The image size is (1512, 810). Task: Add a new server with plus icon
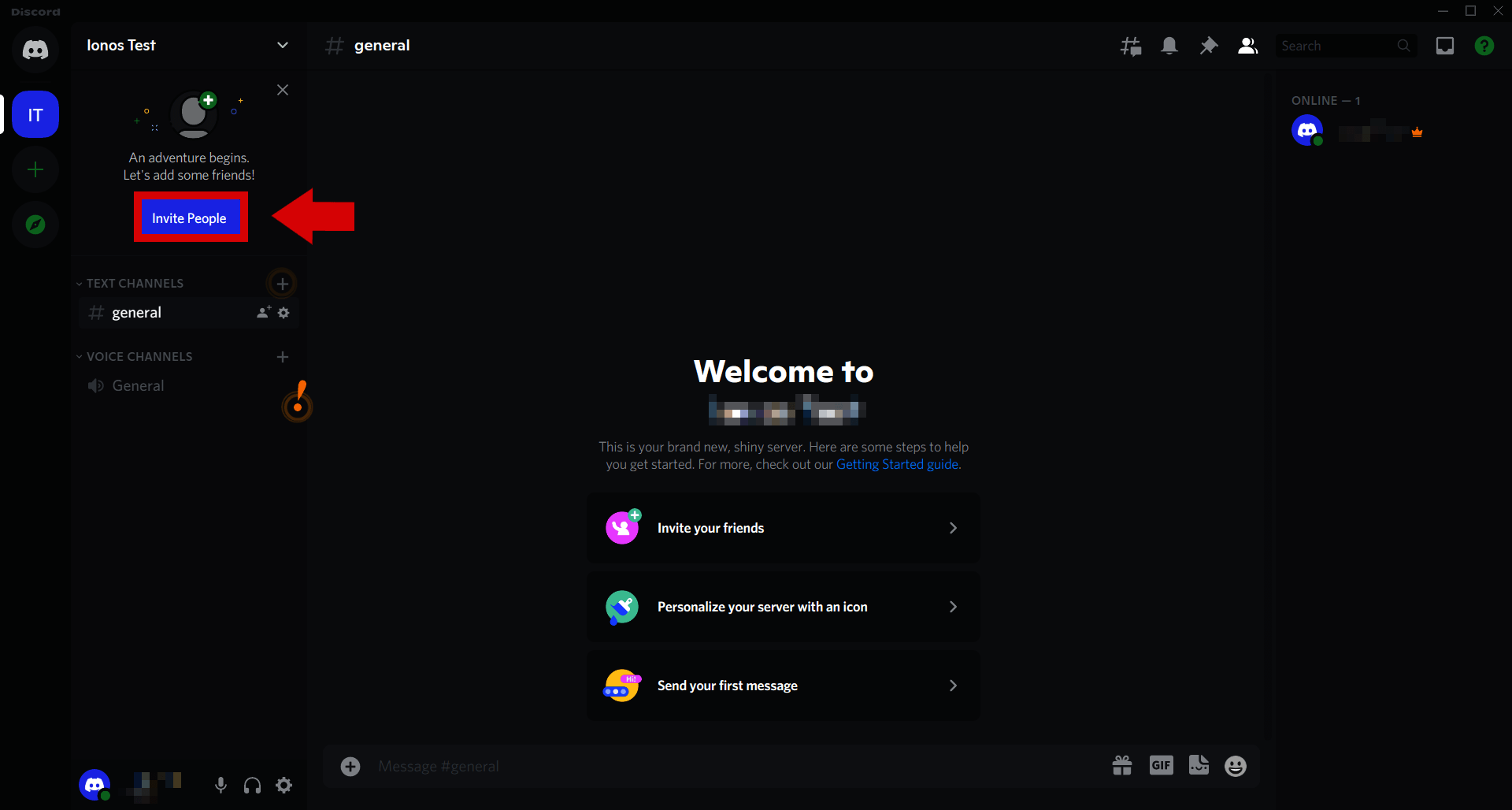pyautogui.click(x=35, y=169)
